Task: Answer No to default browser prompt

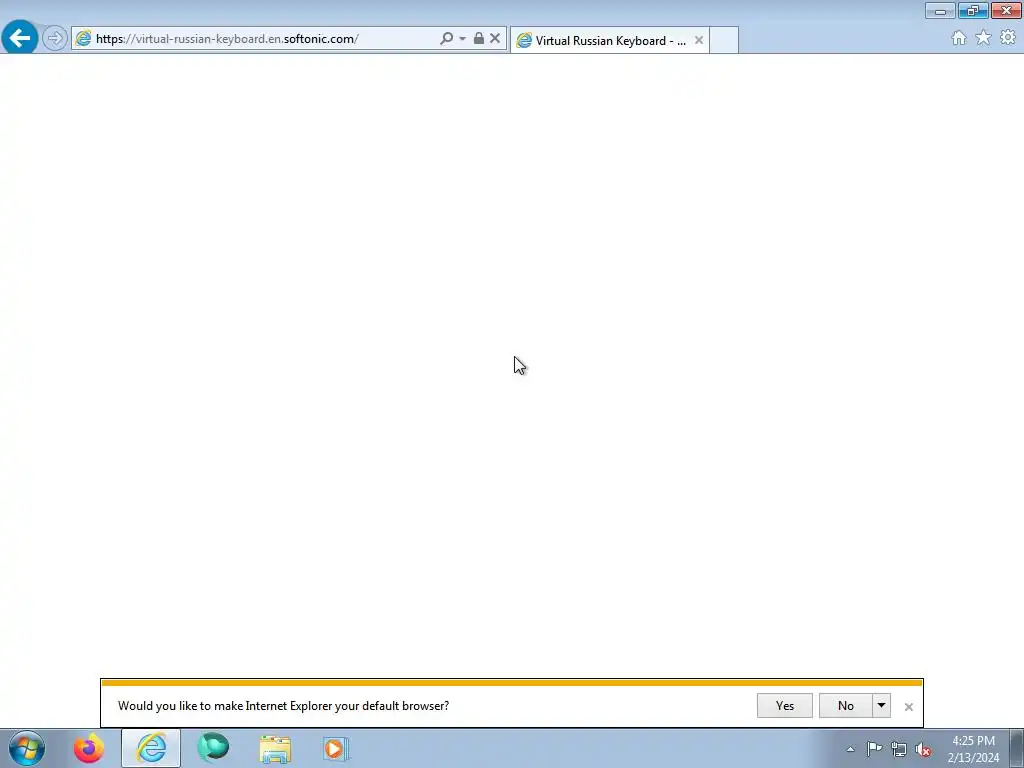Action: point(846,705)
